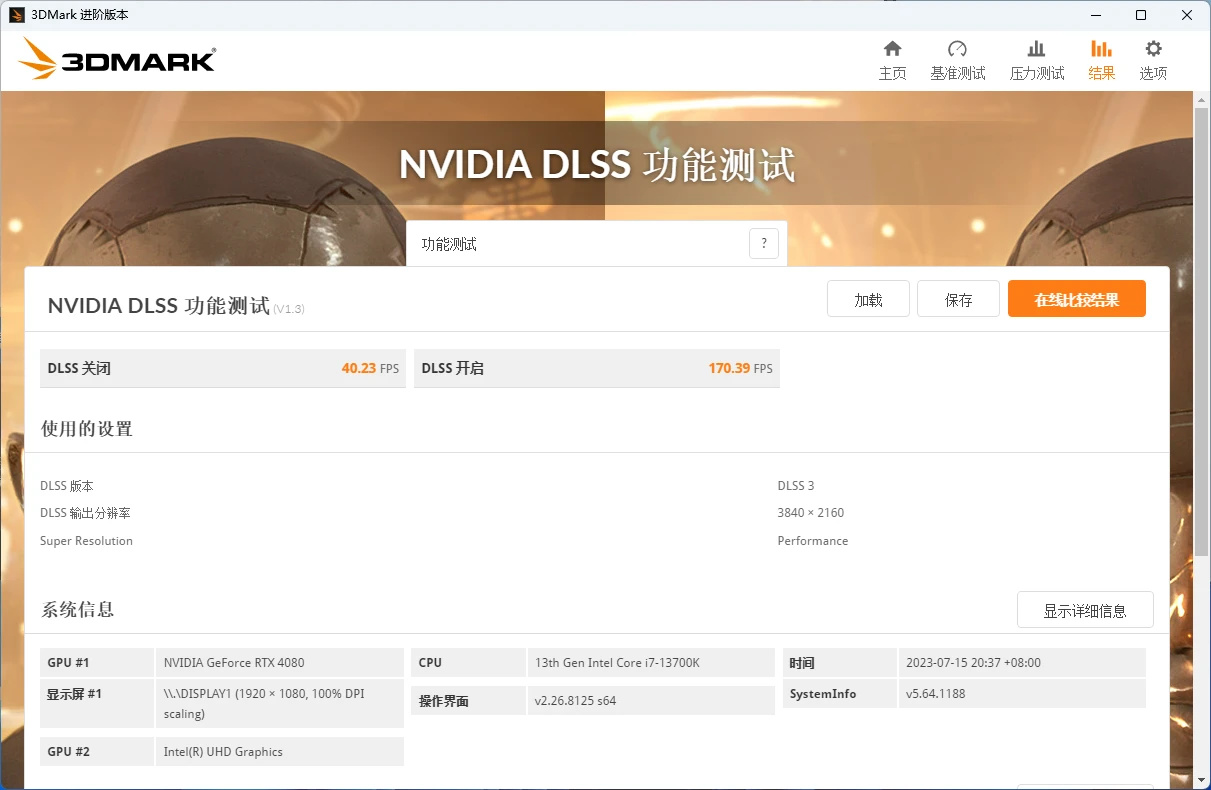The image size is (1211, 790).
Task: Click the \\.\DISPLAY1 display info cell
Action: (x=280, y=703)
